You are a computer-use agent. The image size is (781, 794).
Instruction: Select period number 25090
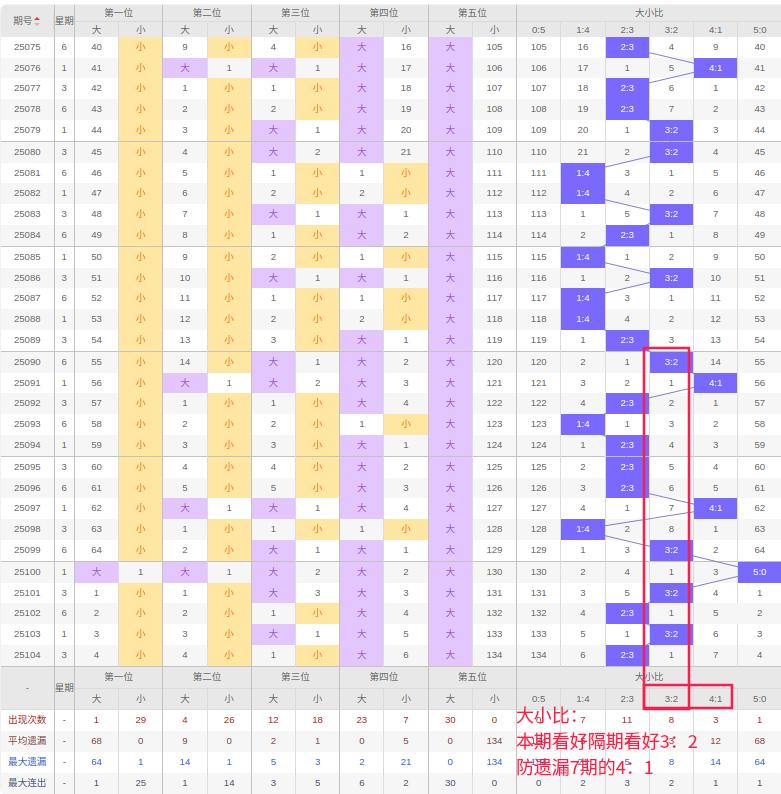click(x=27, y=362)
